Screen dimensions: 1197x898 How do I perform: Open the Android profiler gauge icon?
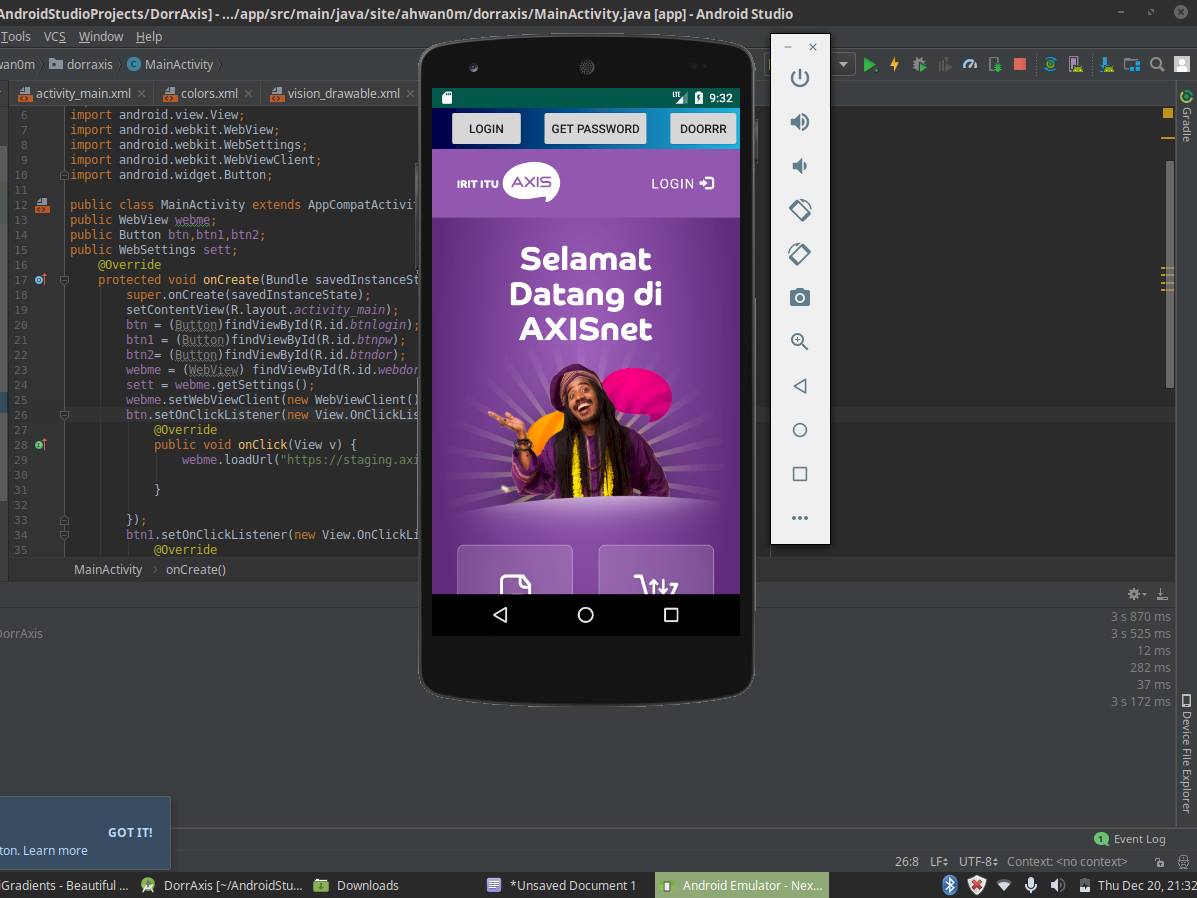(970, 65)
